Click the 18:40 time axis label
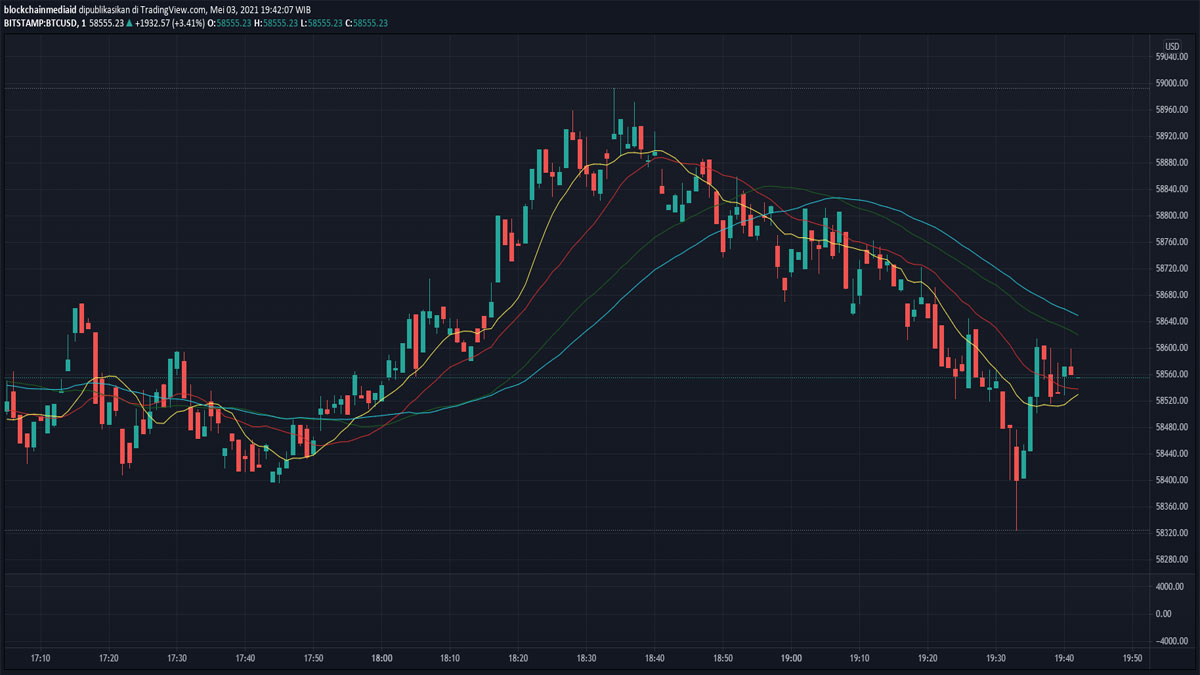 click(654, 659)
